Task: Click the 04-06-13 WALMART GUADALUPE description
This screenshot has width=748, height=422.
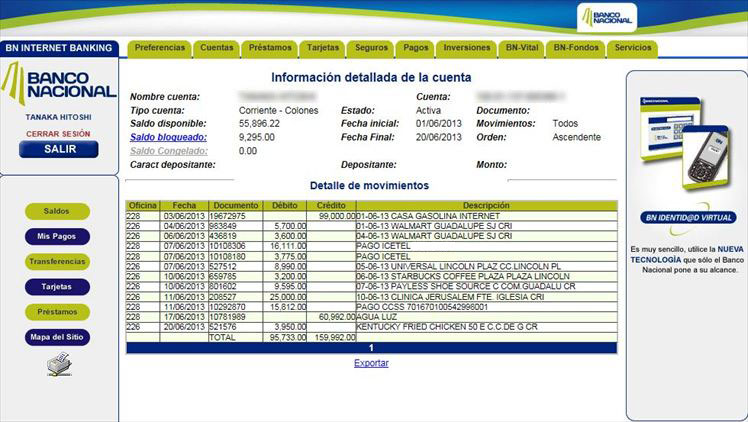Action: pos(434,236)
